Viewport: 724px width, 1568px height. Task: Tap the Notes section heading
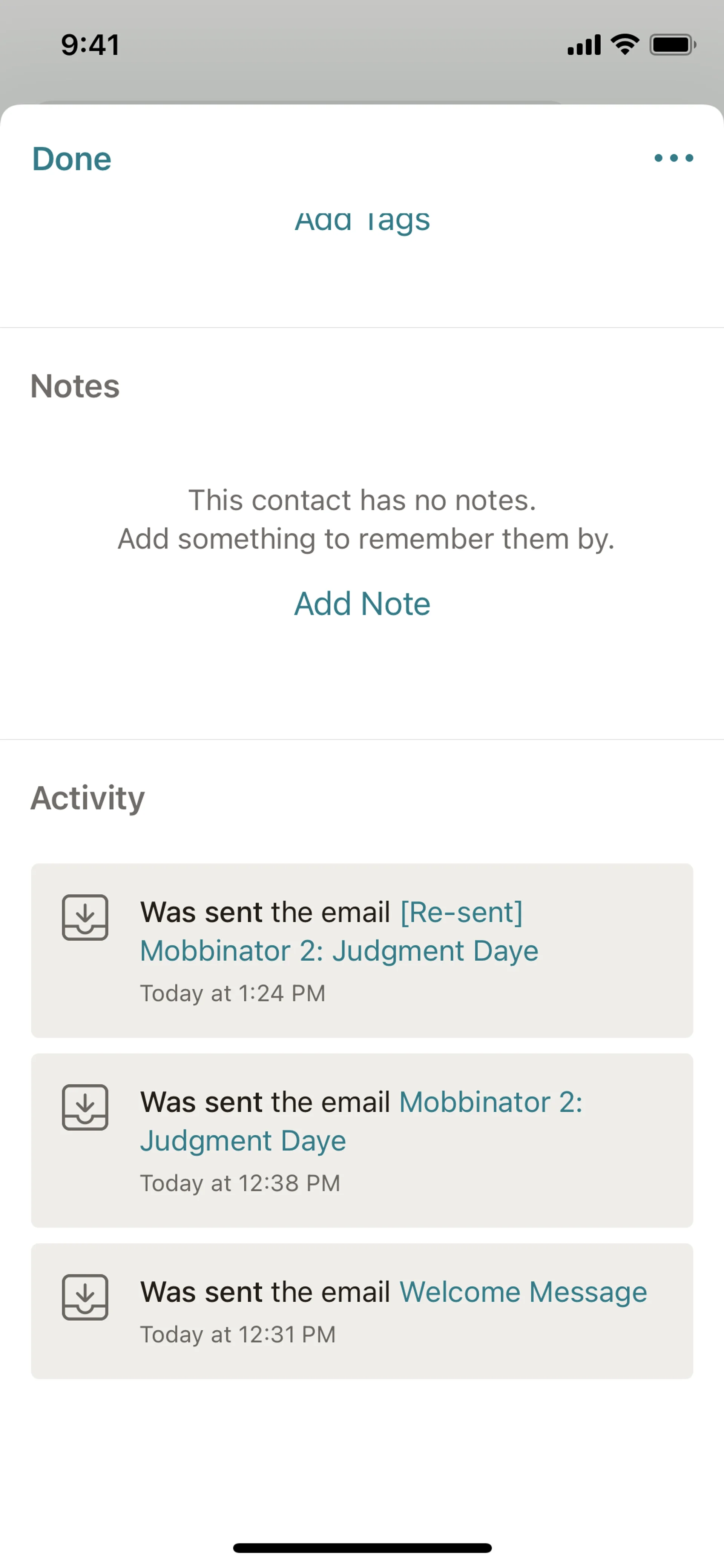75,386
